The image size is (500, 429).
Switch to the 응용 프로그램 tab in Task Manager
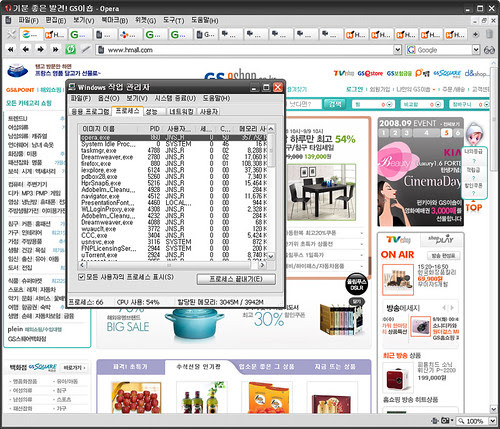point(90,112)
